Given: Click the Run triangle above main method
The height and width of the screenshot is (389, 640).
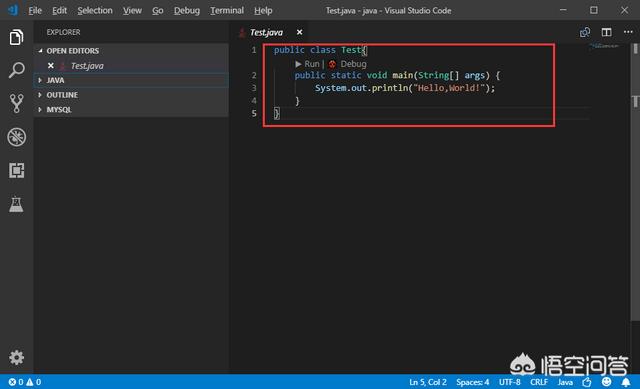Looking at the screenshot, I should (298, 64).
